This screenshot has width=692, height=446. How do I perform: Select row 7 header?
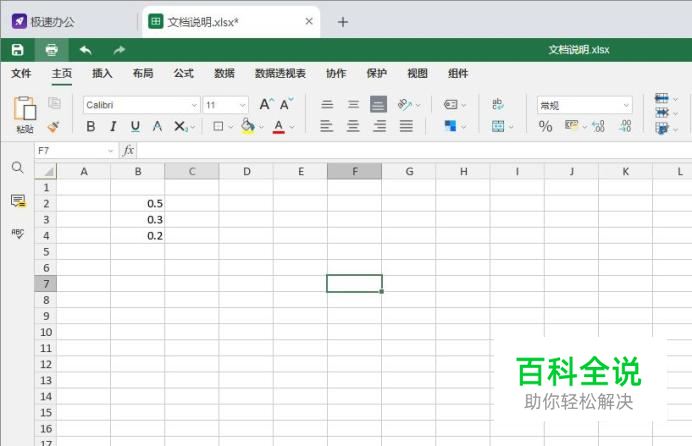click(46, 284)
